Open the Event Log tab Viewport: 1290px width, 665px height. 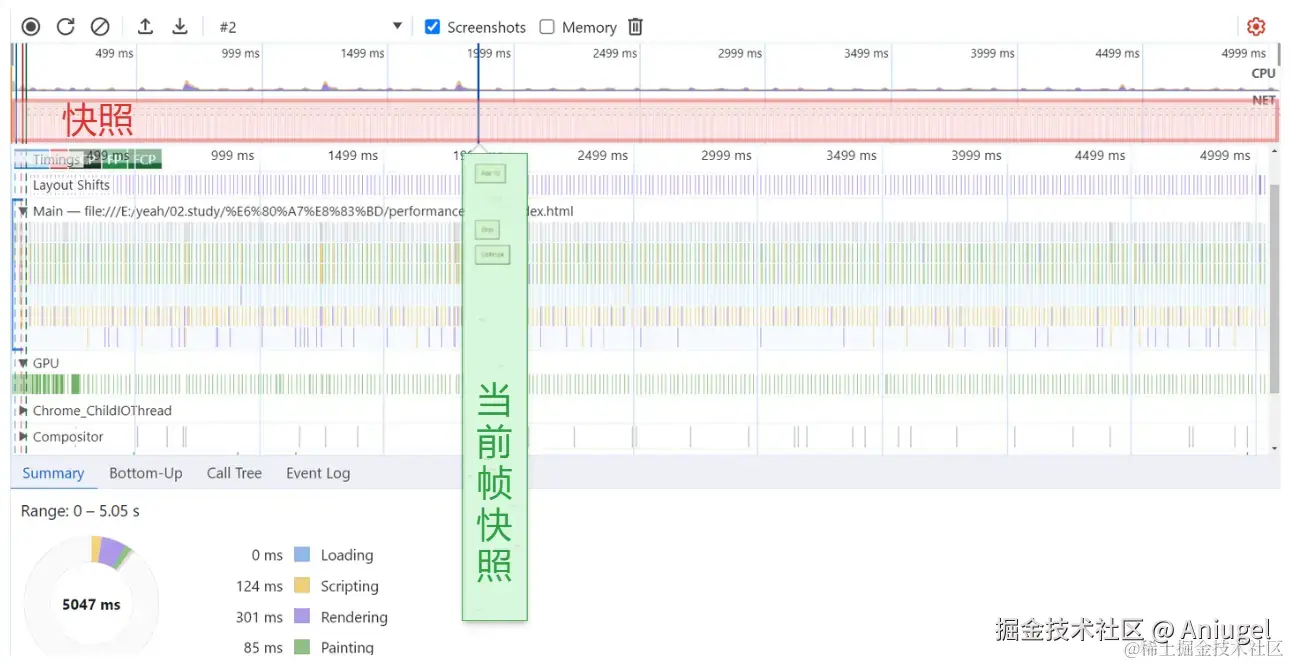pyautogui.click(x=318, y=473)
